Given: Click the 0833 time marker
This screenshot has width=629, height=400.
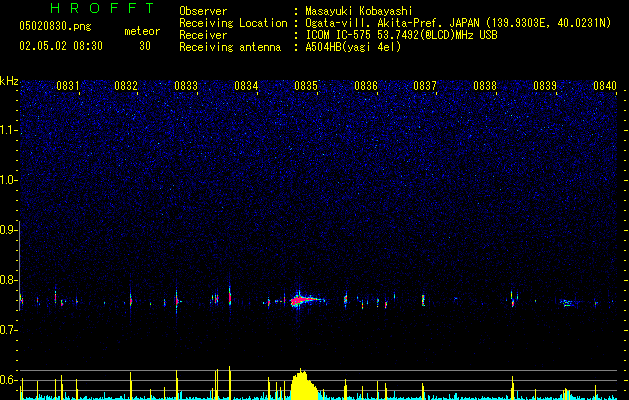Looking at the screenshot, I should [186, 86].
